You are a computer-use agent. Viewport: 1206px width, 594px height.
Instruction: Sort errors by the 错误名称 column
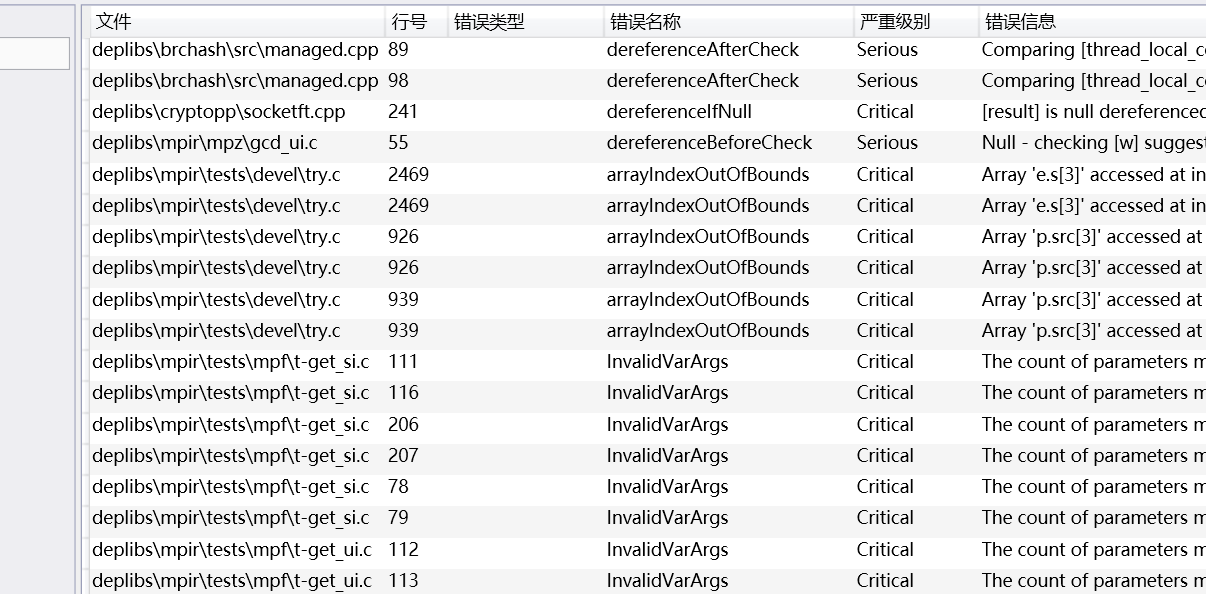coord(720,21)
